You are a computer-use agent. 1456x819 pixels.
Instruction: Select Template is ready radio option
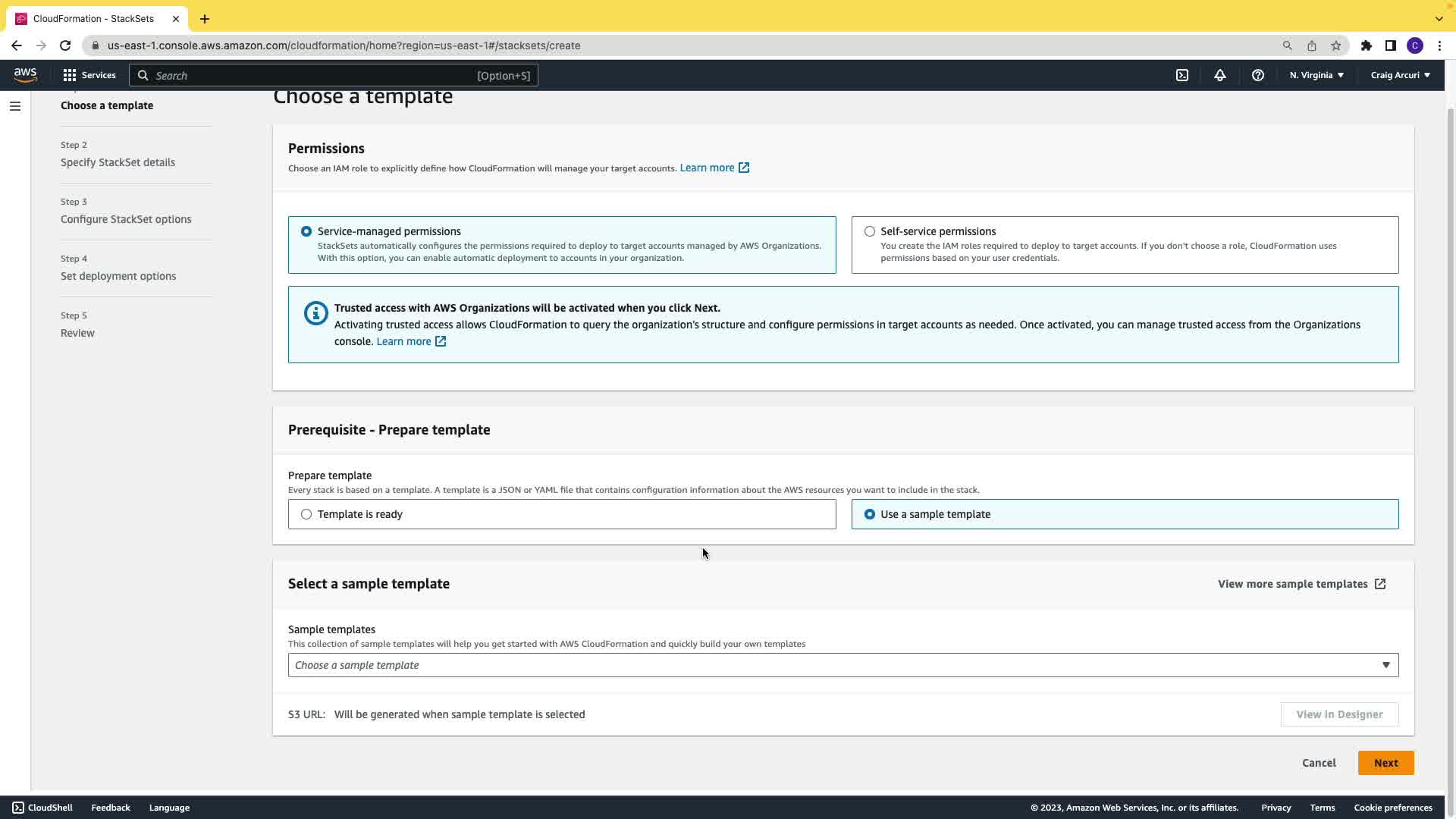[x=306, y=514]
